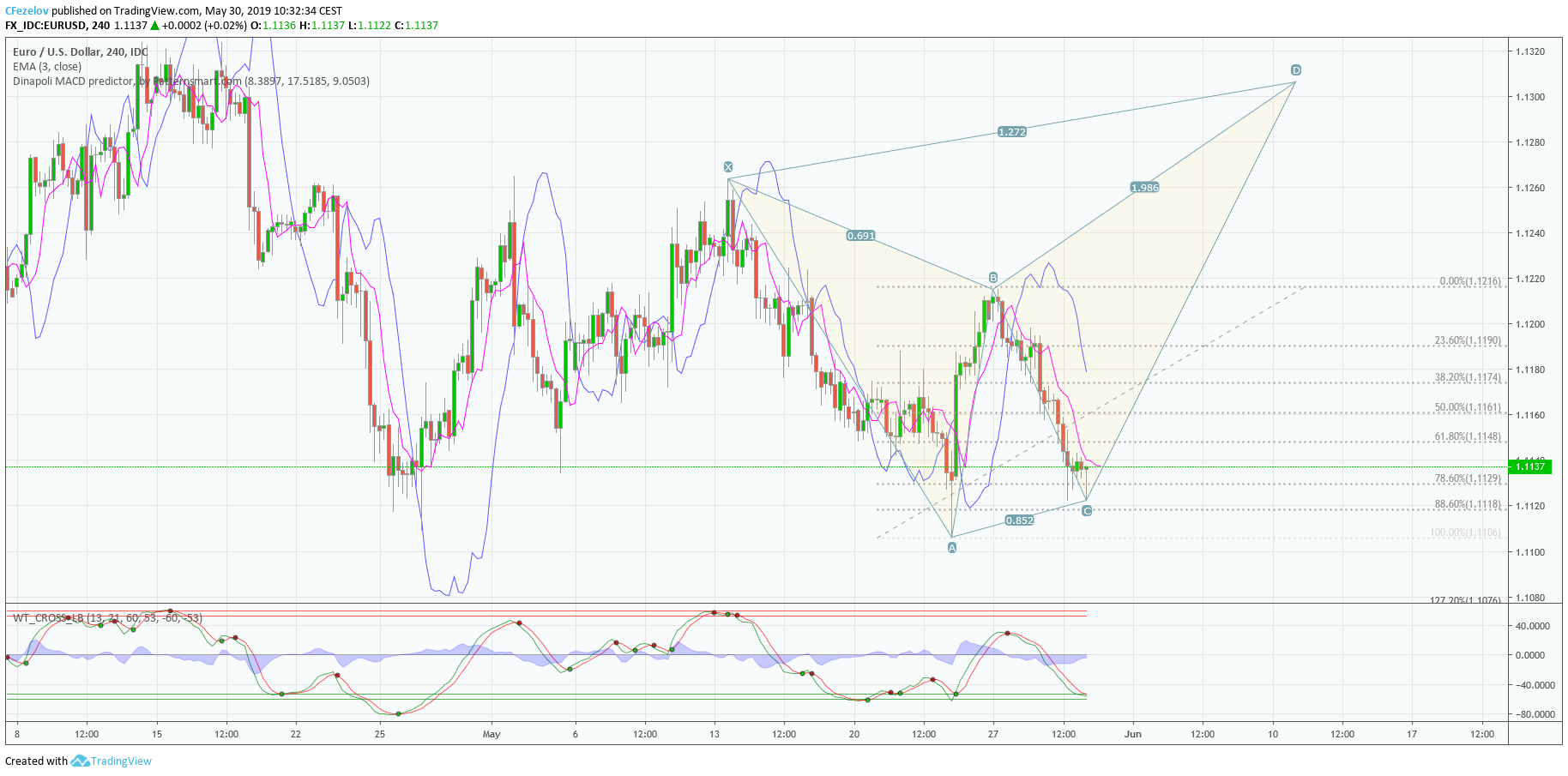The width and height of the screenshot is (1568, 776).
Task: Select the harmonic pattern point B marker
Action: point(993,277)
